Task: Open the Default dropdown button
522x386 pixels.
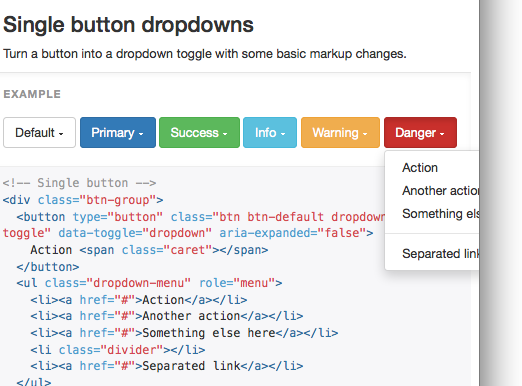Action: click(39, 132)
